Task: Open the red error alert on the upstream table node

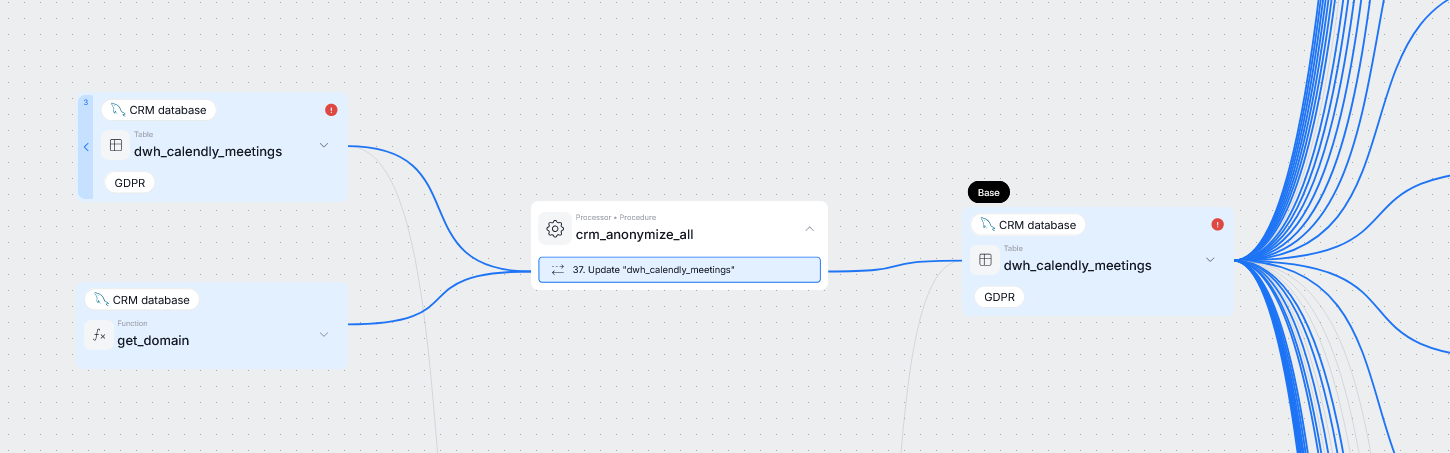Action: (331, 110)
